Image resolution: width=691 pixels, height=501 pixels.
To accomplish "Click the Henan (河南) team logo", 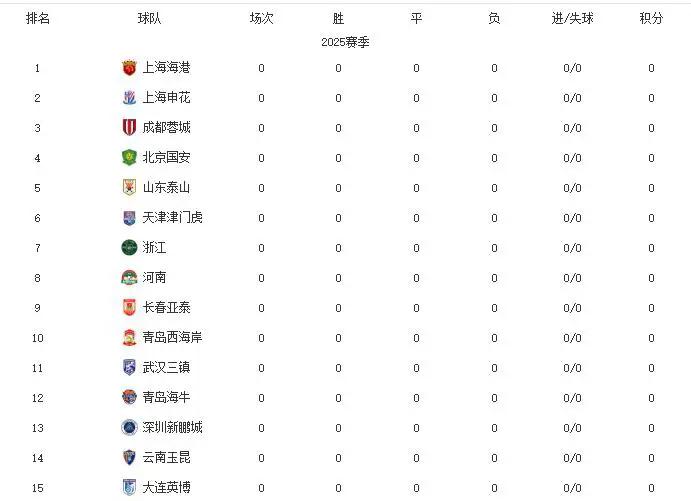I will coord(129,278).
